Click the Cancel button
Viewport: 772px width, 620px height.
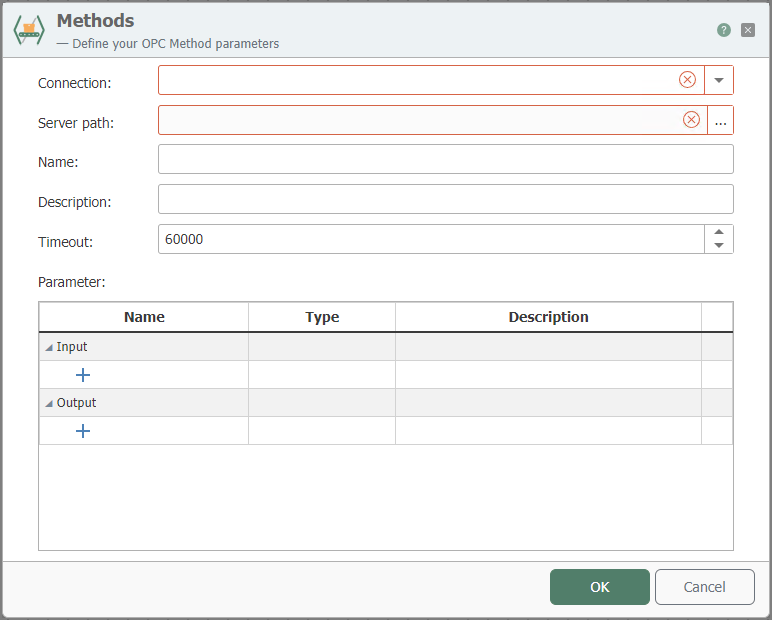[705, 587]
